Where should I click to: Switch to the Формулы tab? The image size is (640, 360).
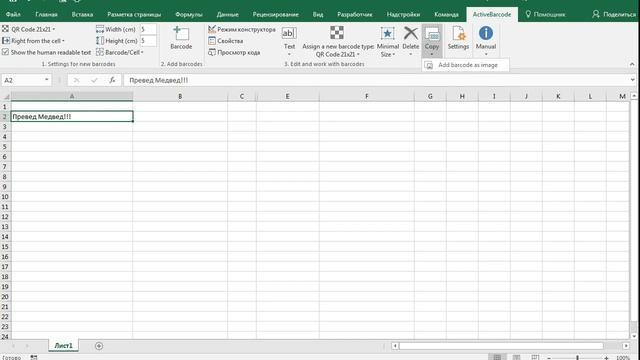tap(189, 14)
